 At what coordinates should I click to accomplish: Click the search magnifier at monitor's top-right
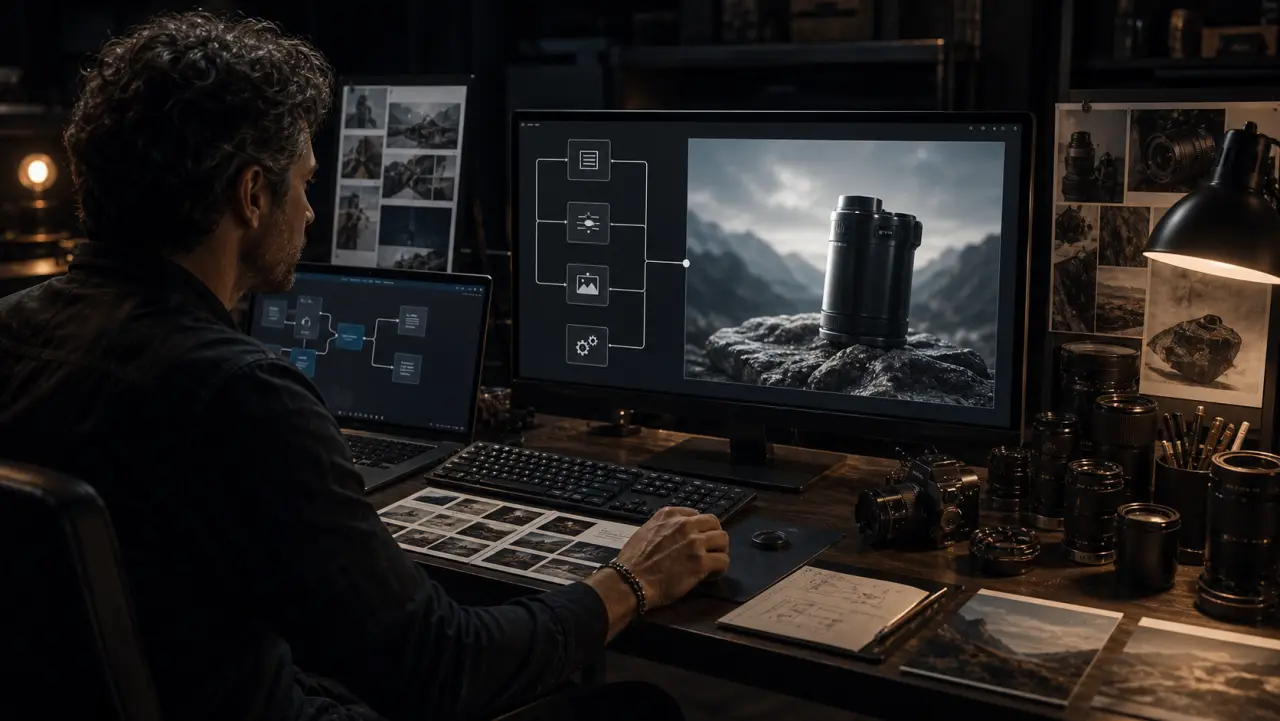pos(970,127)
